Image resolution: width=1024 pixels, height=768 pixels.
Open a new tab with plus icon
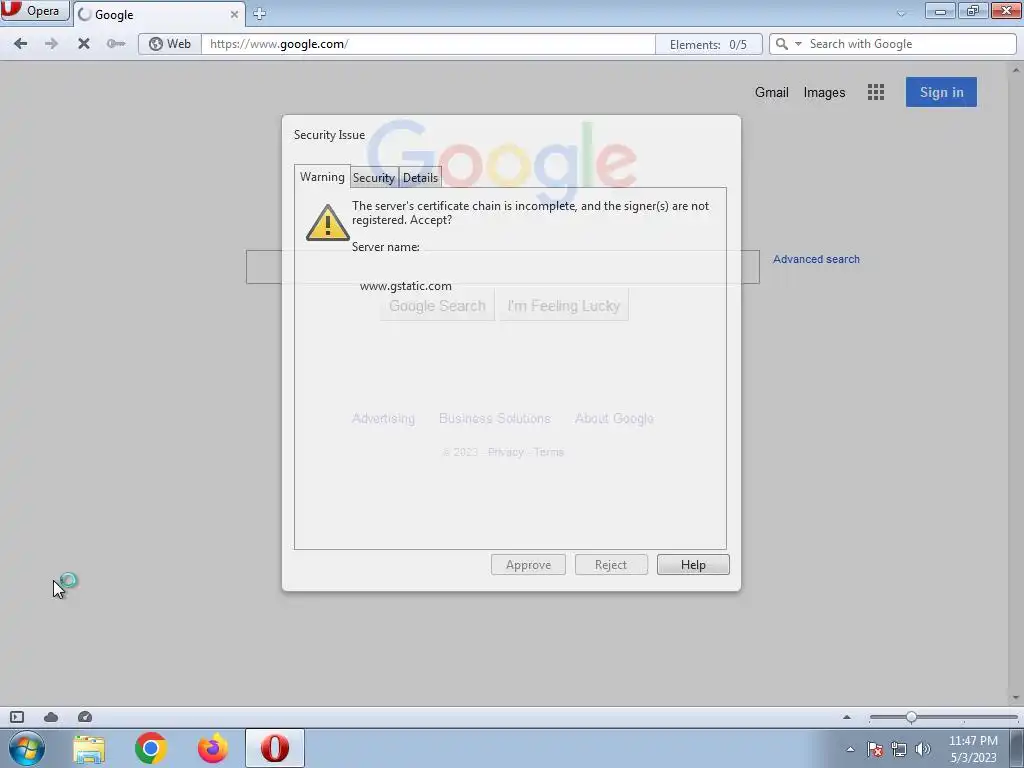(259, 14)
